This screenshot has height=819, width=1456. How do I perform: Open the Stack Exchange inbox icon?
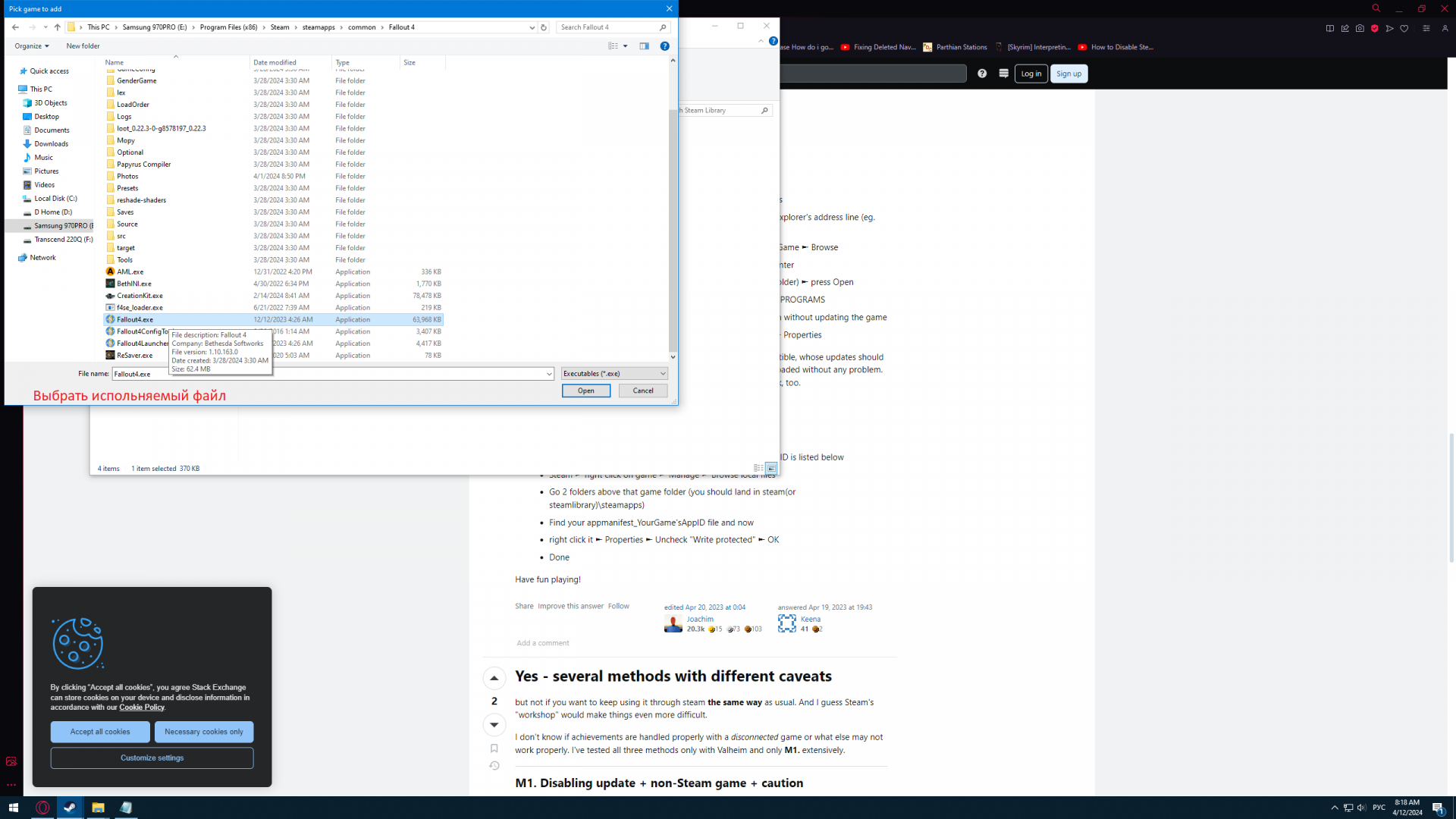[1003, 74]
